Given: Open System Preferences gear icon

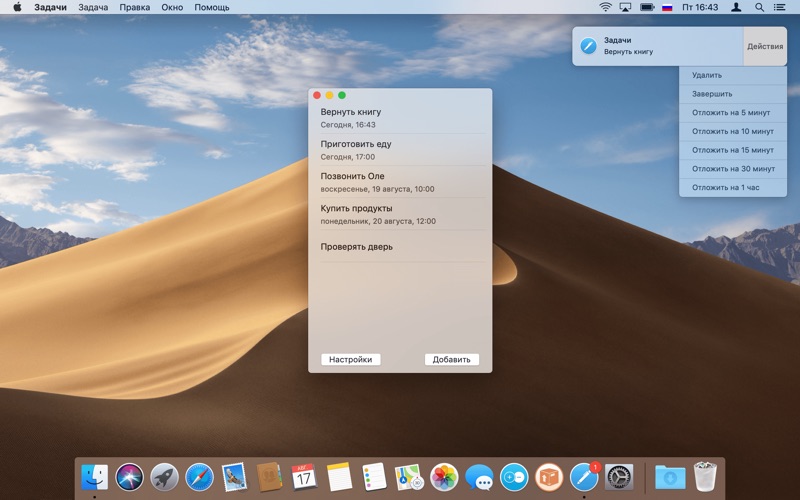Looking at the screenshot, I should [x=619, y=478].
